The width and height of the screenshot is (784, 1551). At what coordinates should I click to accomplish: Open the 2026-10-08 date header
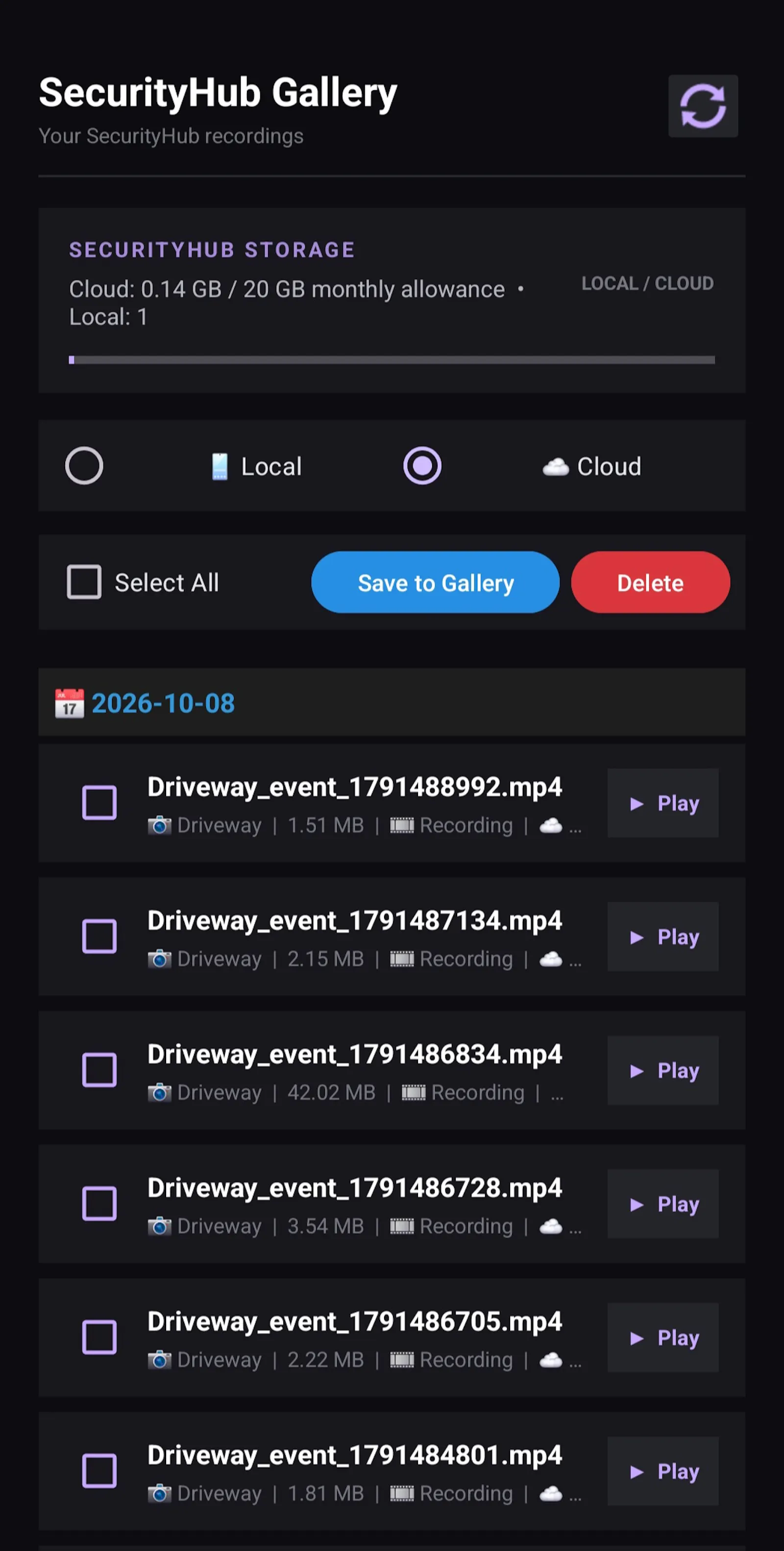tap(392, 702)
